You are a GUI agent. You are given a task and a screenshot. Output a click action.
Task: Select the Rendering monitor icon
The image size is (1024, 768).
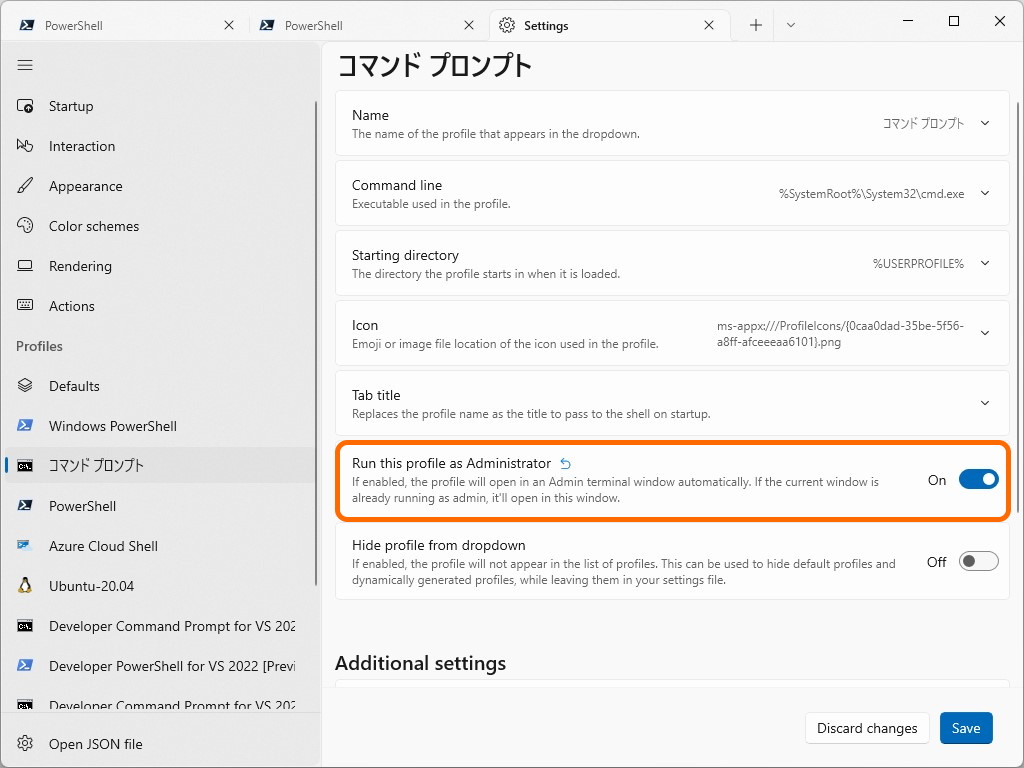tap(25, 266)
